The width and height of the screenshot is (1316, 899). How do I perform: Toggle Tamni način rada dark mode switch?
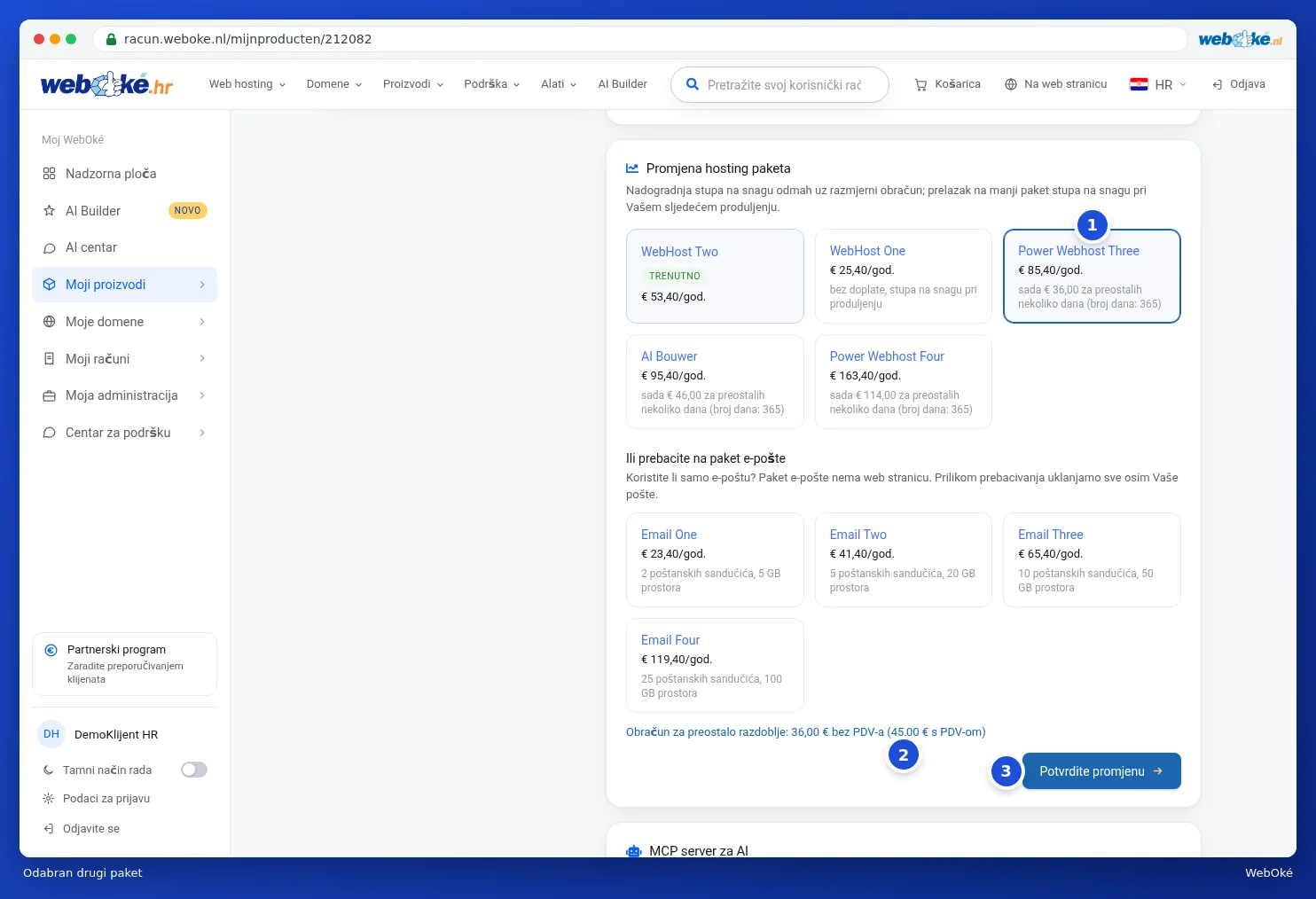pyautogui.click(x=194, y=770)
